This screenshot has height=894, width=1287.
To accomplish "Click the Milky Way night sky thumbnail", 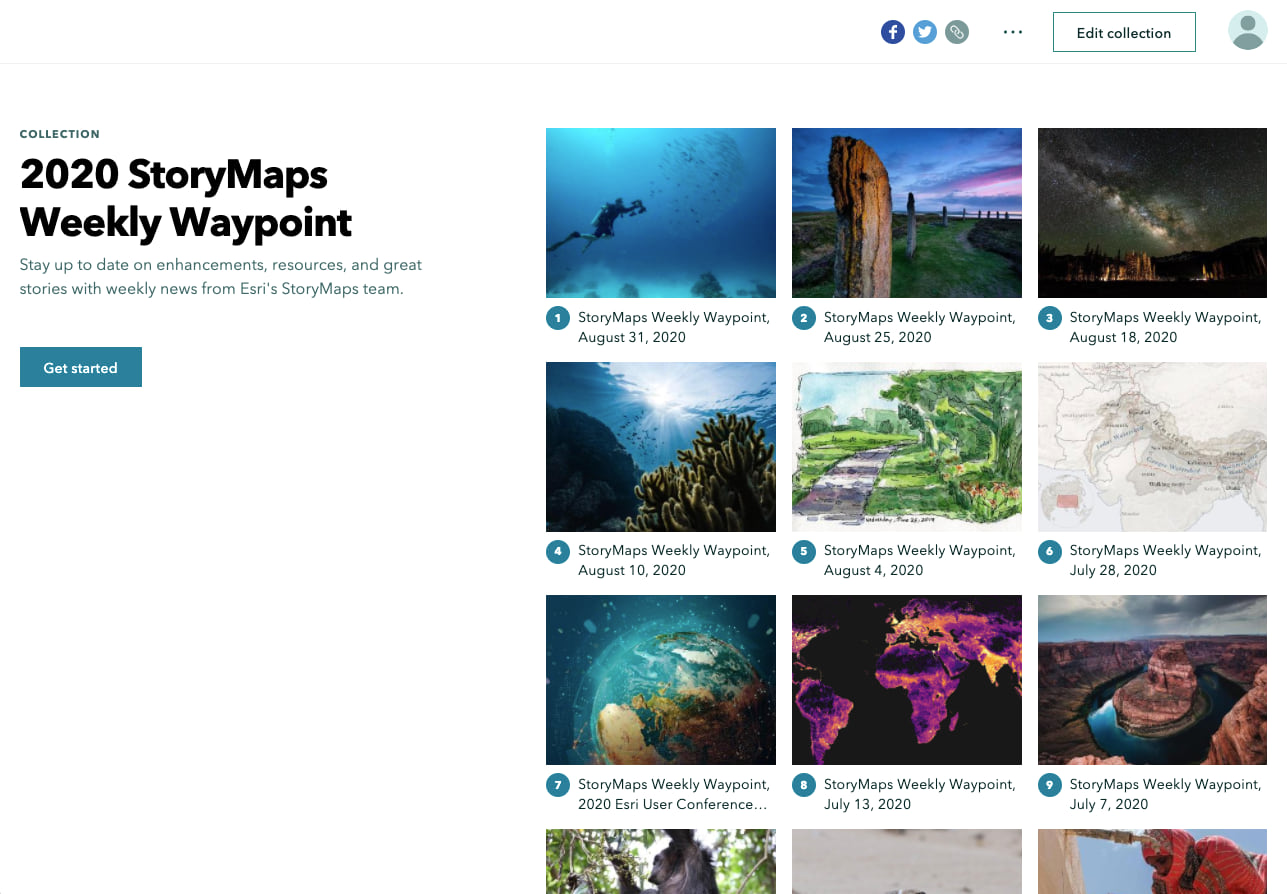I will pos(1152,212).
